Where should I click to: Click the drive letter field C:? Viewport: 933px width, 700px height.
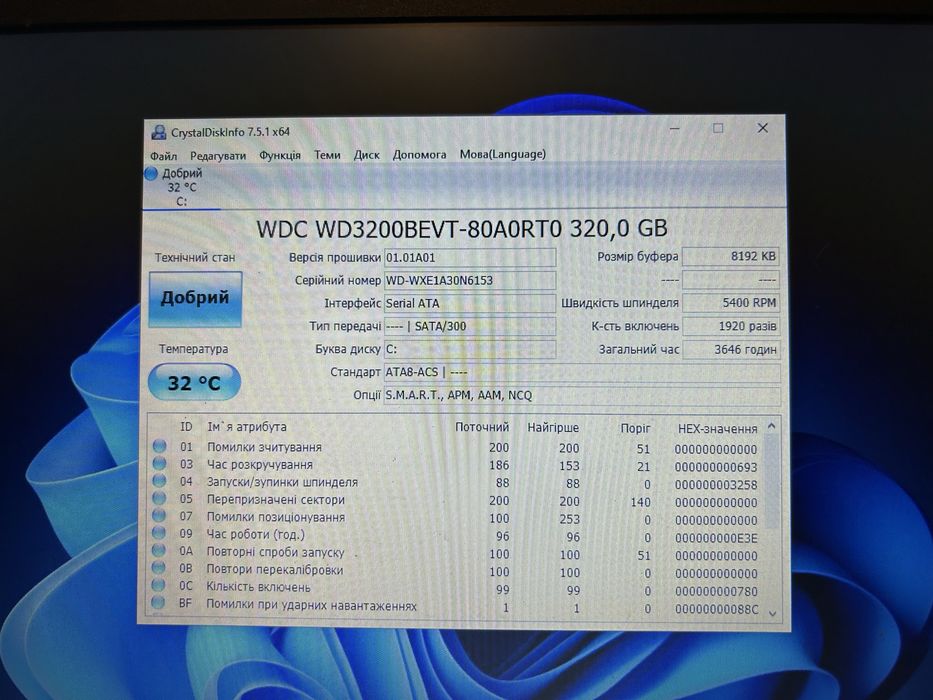pyautogui.click(x=470, y=349)
